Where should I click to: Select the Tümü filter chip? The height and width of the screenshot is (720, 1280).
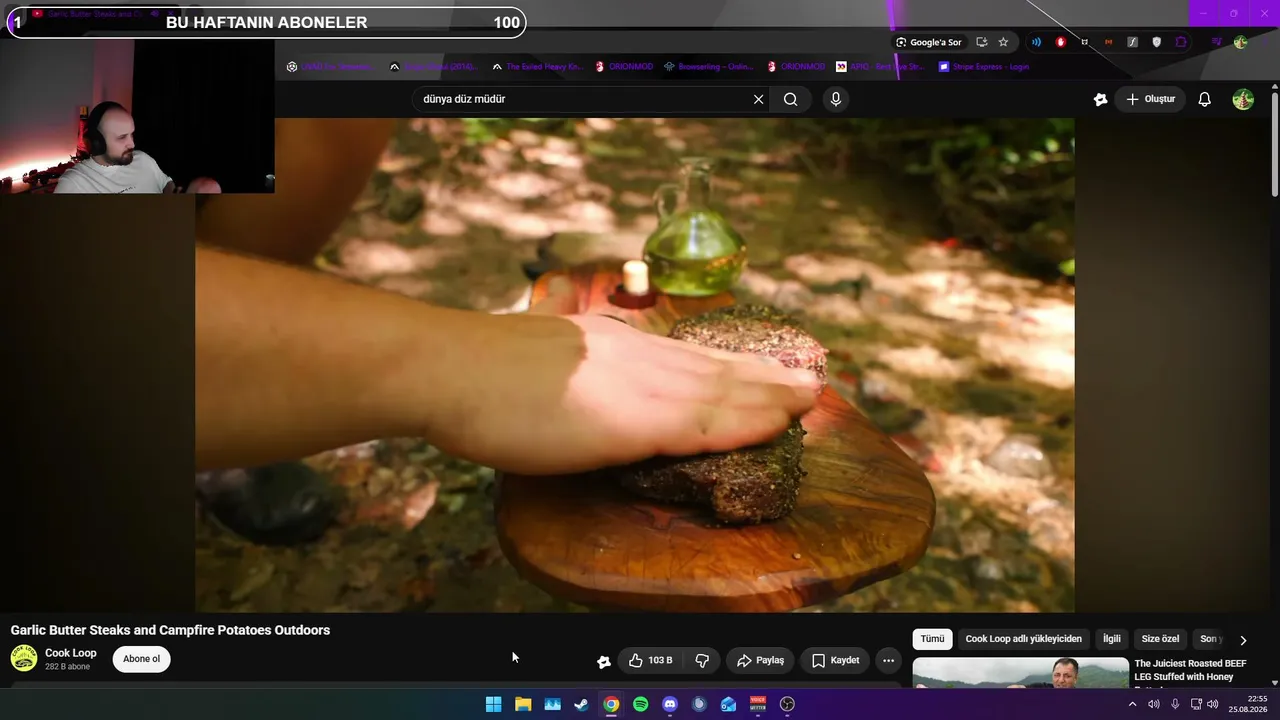click(932, 639)
